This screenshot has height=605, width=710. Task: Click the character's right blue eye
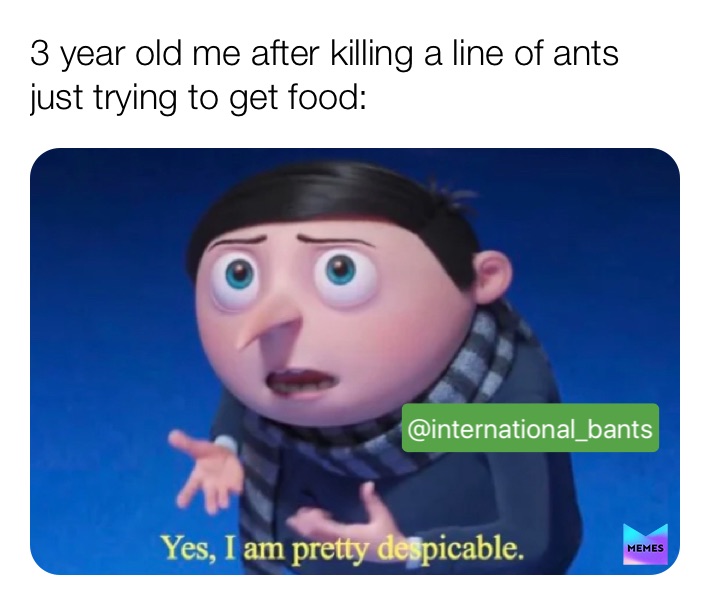[341, 269]
